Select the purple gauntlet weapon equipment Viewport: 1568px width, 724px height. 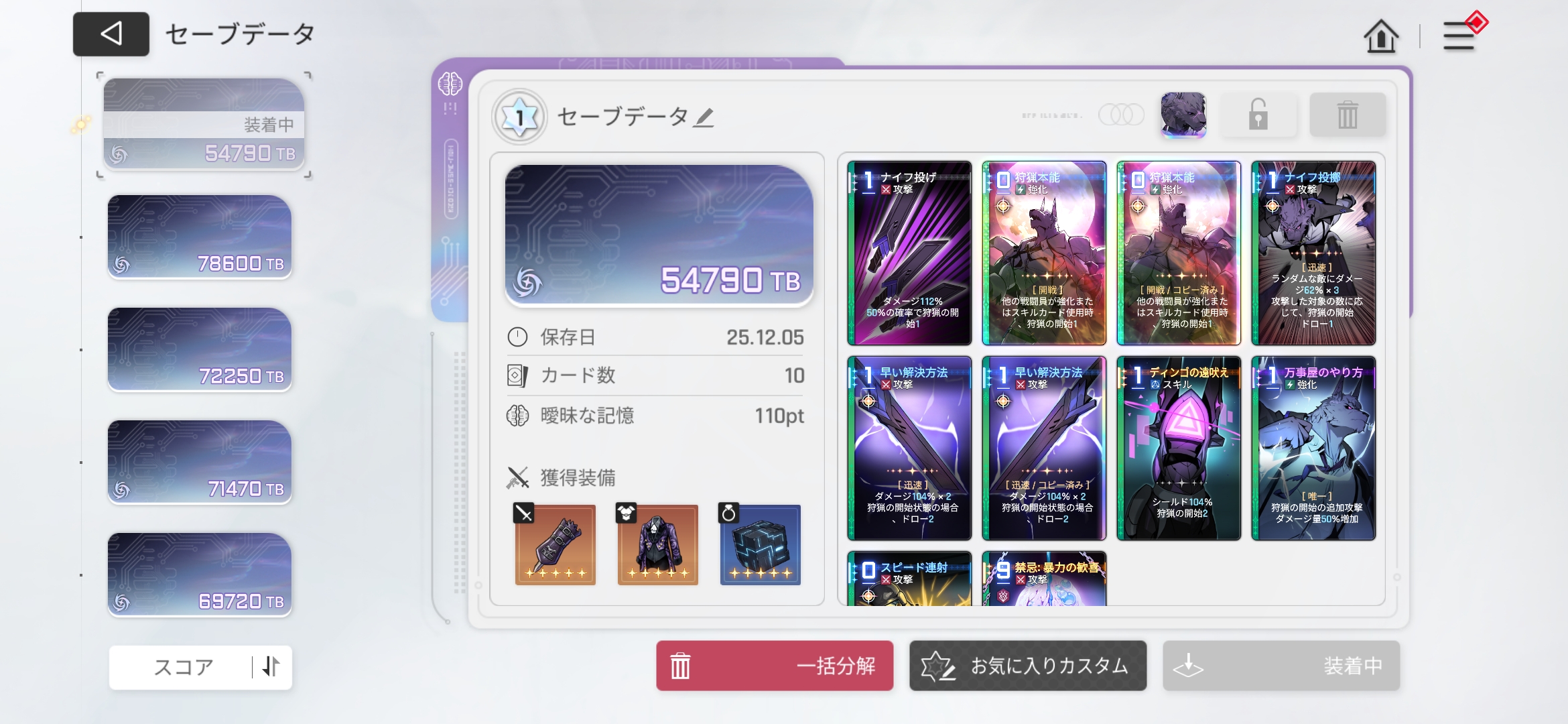click(555, 544)
